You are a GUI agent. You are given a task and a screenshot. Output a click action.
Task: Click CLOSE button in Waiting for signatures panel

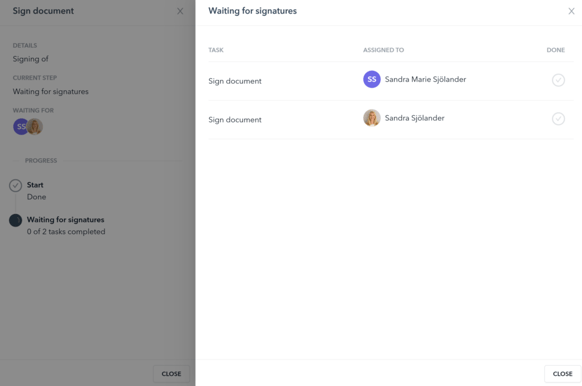562,374
